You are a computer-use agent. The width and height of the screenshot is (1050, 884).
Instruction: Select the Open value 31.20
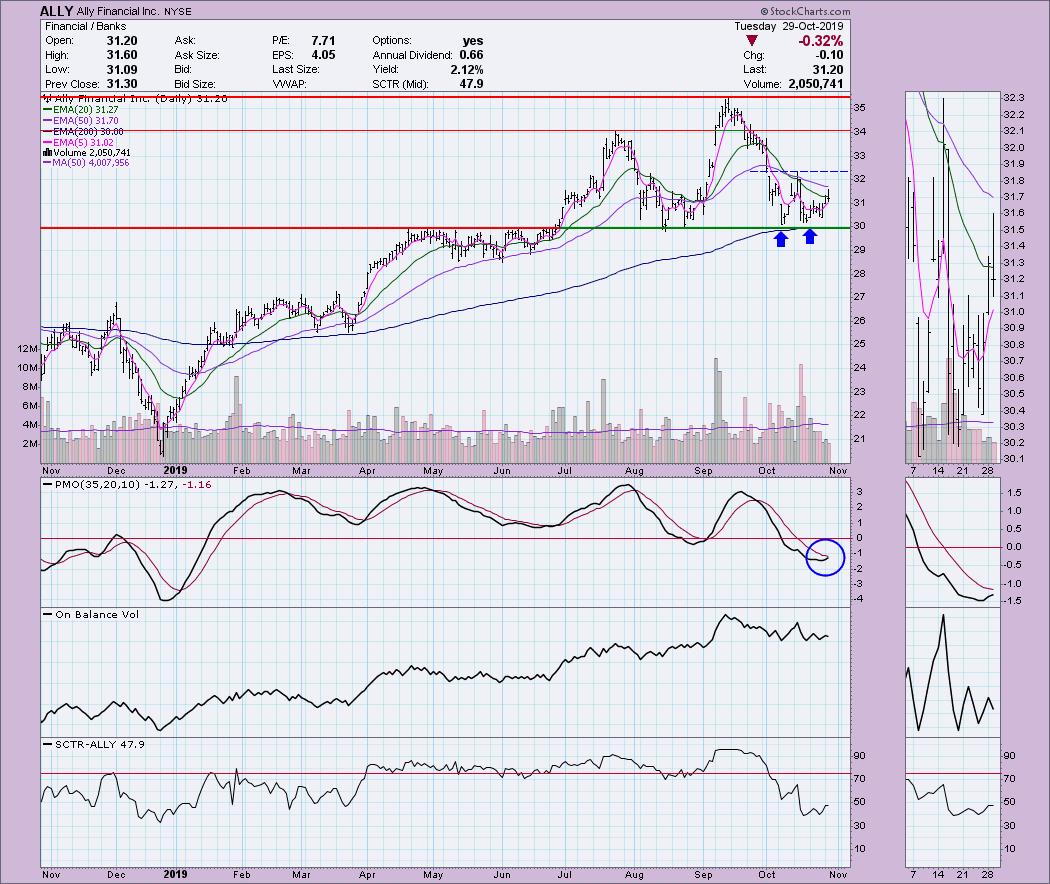(x=122, y=41)
